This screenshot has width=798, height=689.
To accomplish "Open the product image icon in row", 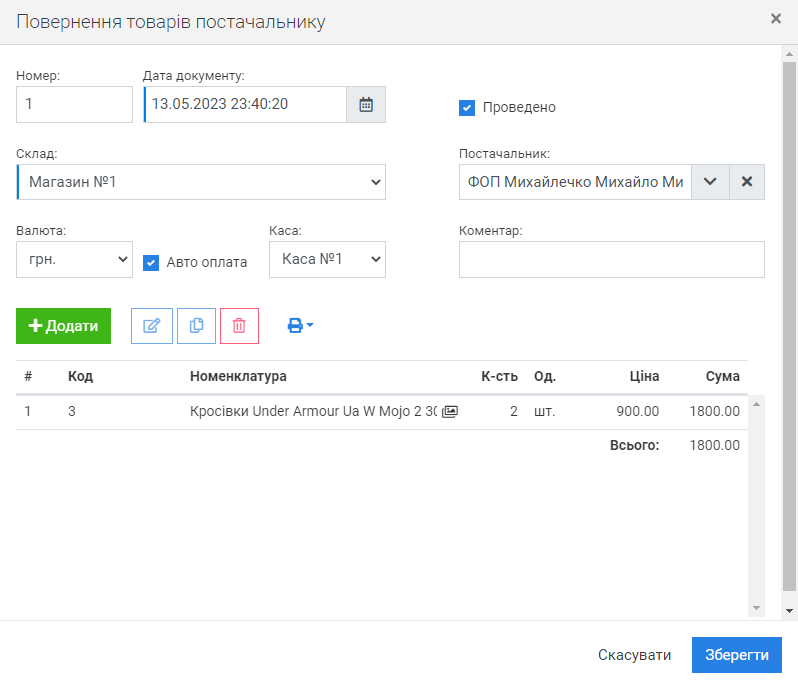I will tap(450, 411).
